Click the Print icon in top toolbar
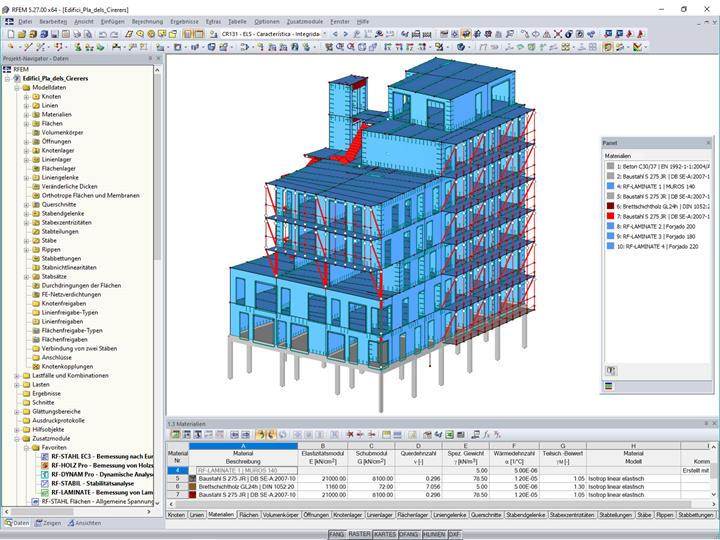This screenshot has height=540, width=720. (x=77, y=34)
